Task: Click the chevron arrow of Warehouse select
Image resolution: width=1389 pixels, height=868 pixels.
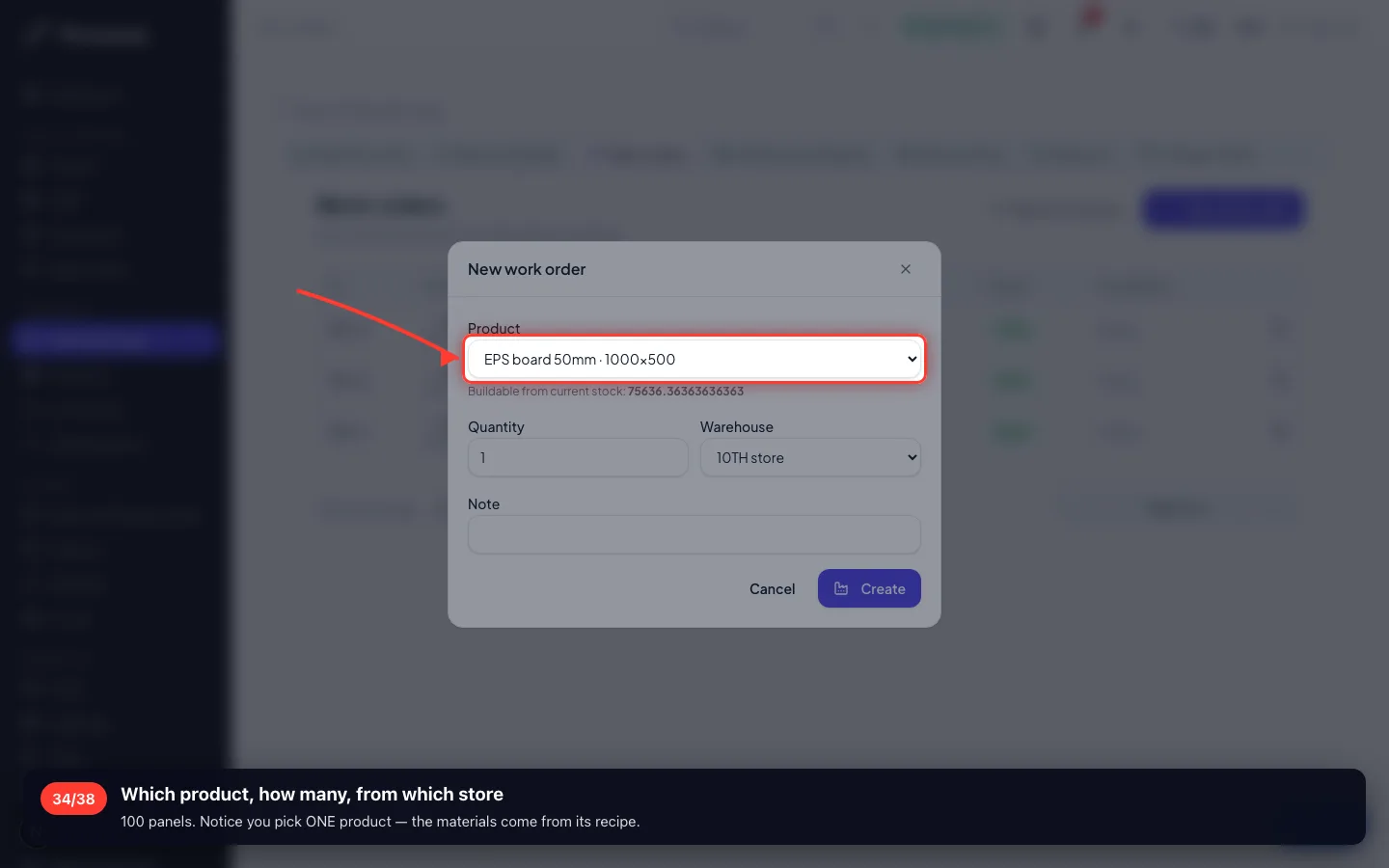Action: coord(912,458)
